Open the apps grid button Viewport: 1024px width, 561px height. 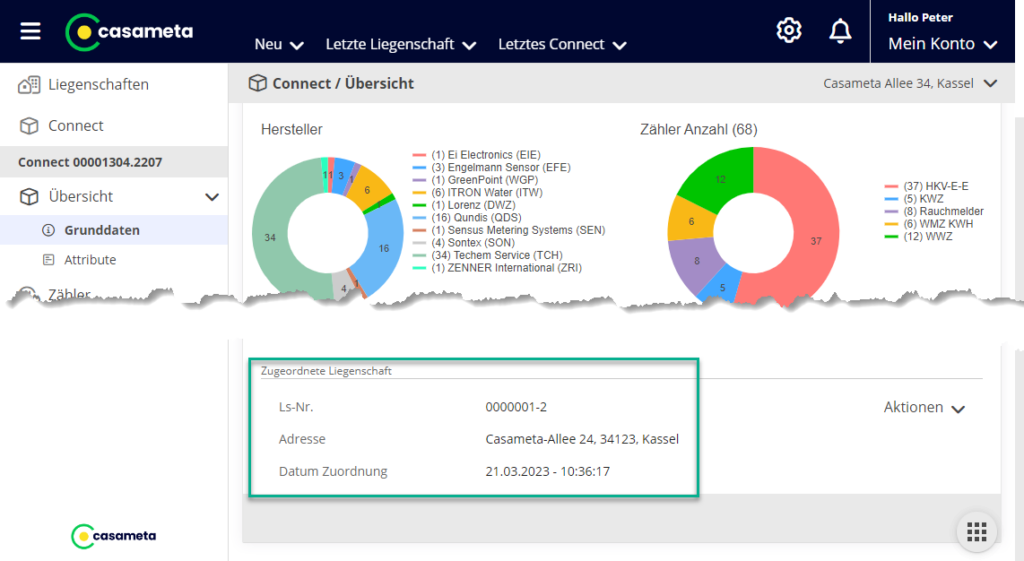pyautogui.click(x=977, y=531)
